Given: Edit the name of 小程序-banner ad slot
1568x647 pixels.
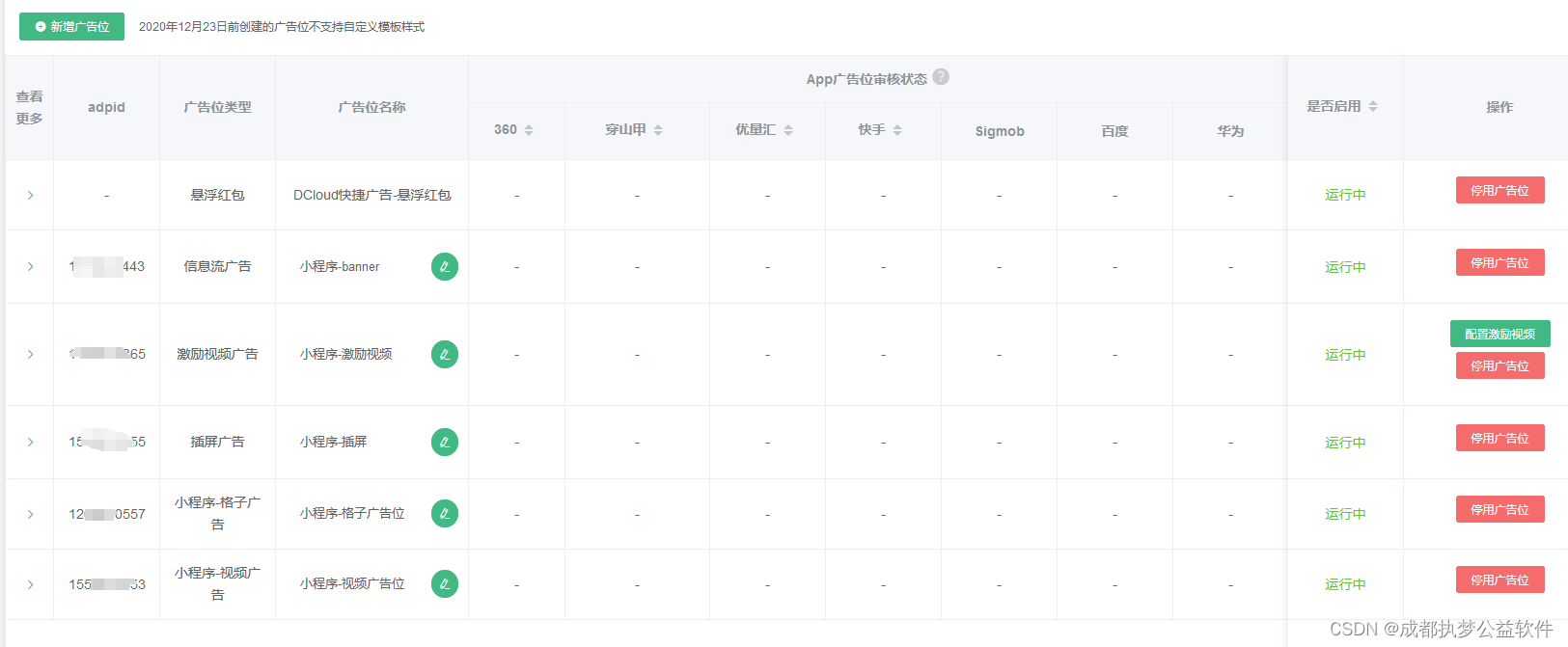Looking at the screenshot, I should 445,266.
